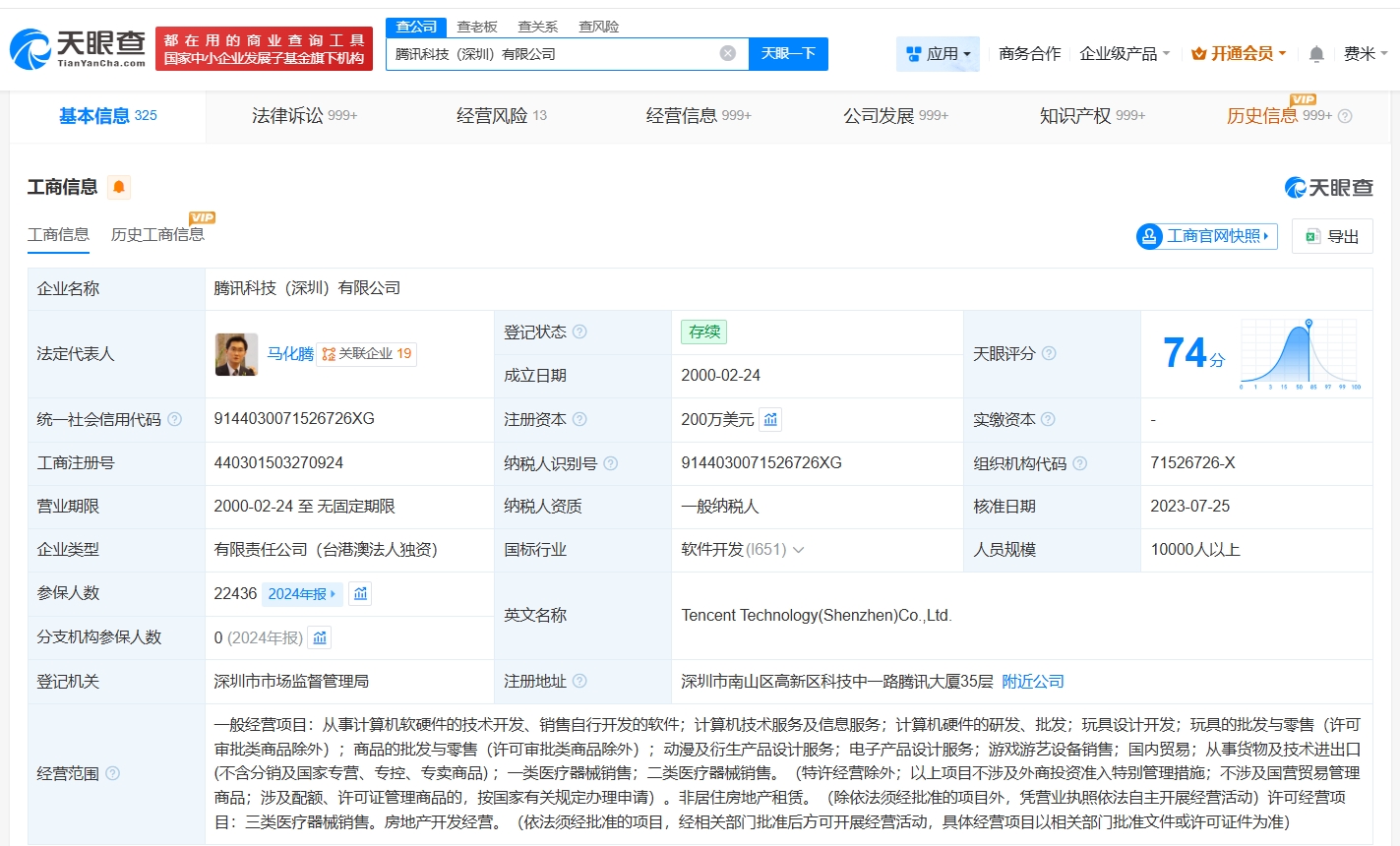Click the 天眼评分 distribution chart
Viewport: 1400px width, 846px height.
tap(1300, 354)
